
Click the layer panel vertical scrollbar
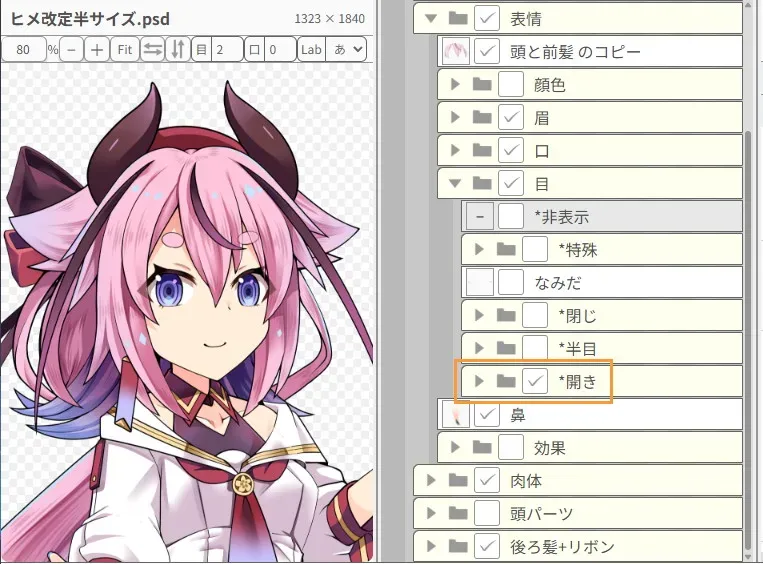749,341
